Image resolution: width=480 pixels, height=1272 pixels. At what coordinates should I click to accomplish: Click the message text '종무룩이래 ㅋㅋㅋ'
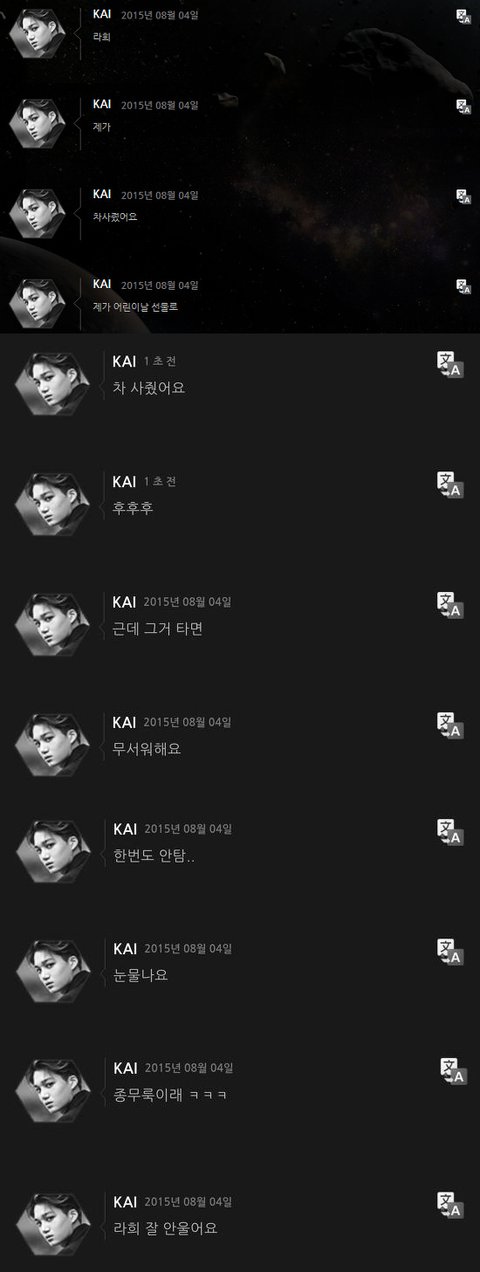coord(171,1095)
